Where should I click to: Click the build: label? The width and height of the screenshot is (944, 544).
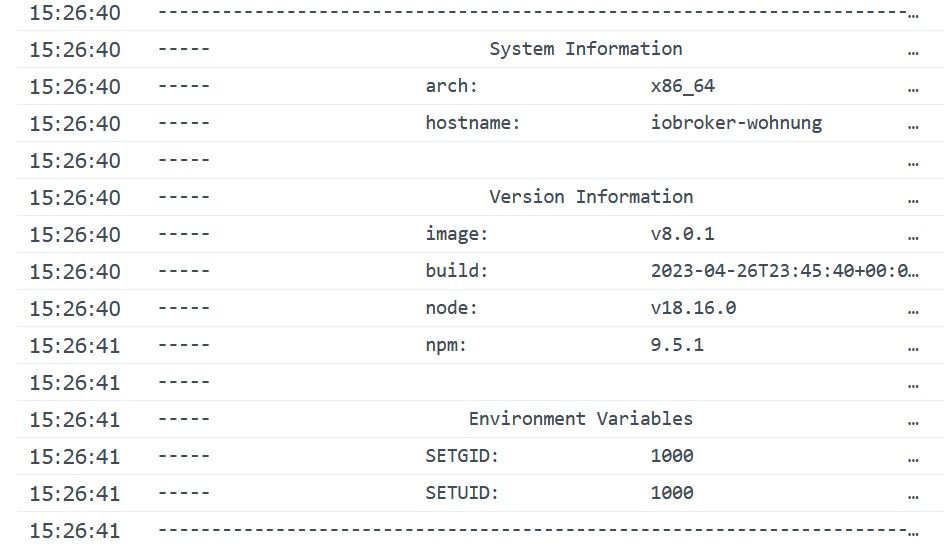(x=457, y=271)
